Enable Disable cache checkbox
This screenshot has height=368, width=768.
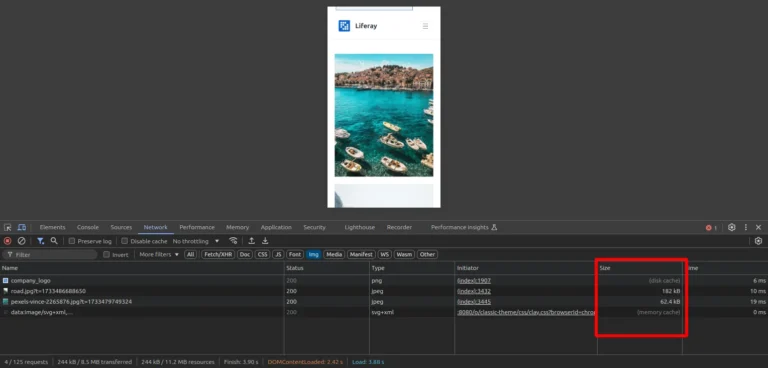(124, 241)
